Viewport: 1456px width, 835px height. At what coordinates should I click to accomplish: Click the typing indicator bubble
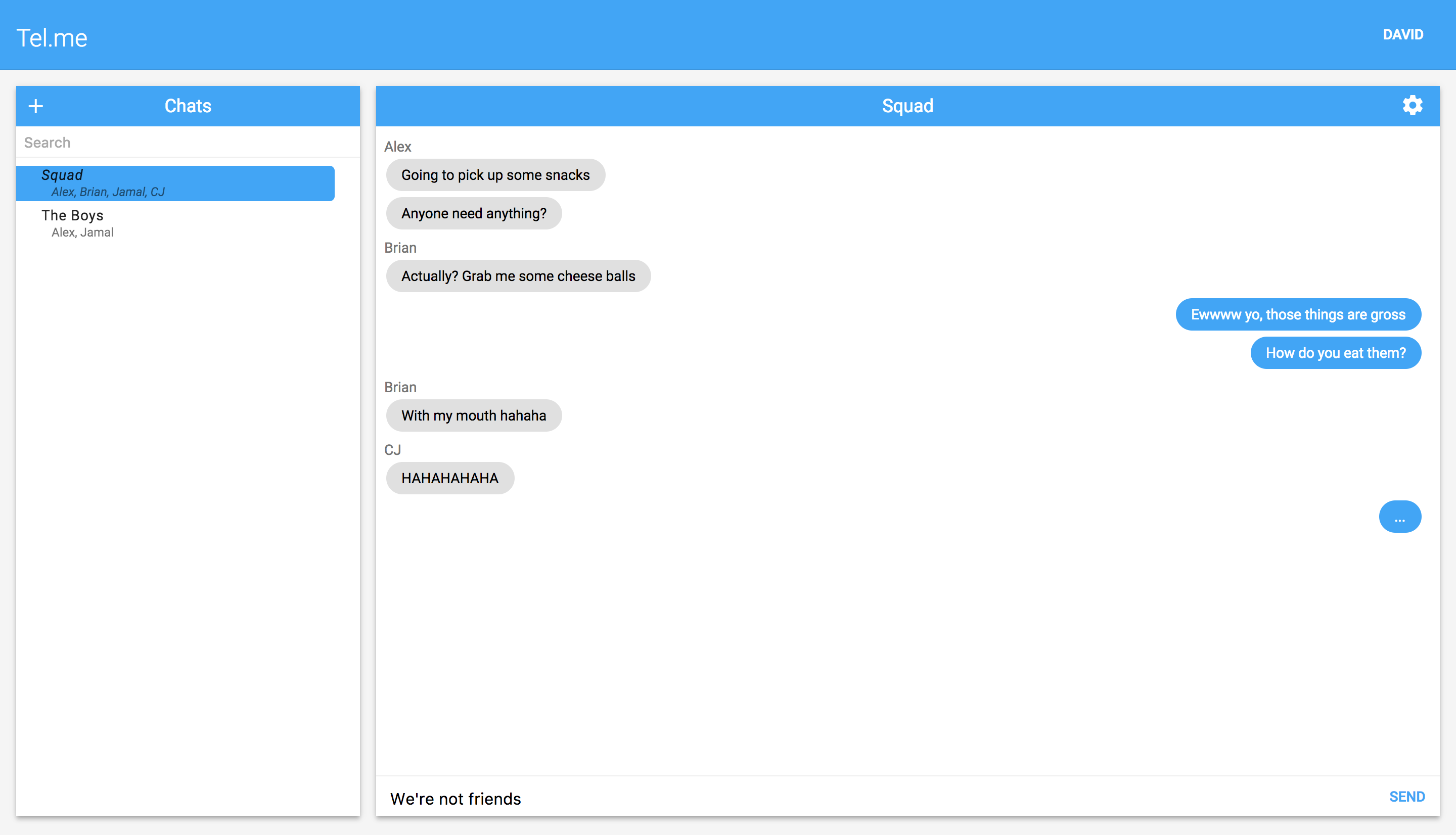(x=1399, y=517)
